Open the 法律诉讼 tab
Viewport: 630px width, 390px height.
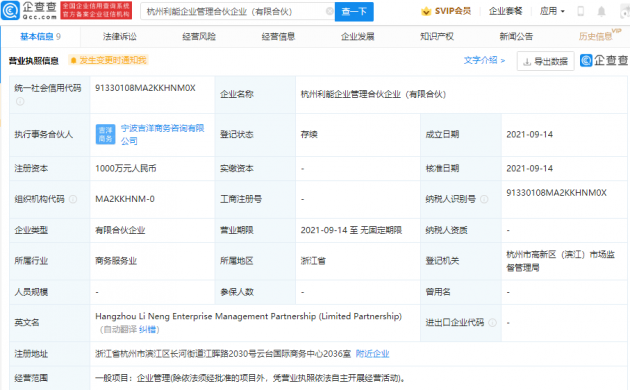[120, 37]
